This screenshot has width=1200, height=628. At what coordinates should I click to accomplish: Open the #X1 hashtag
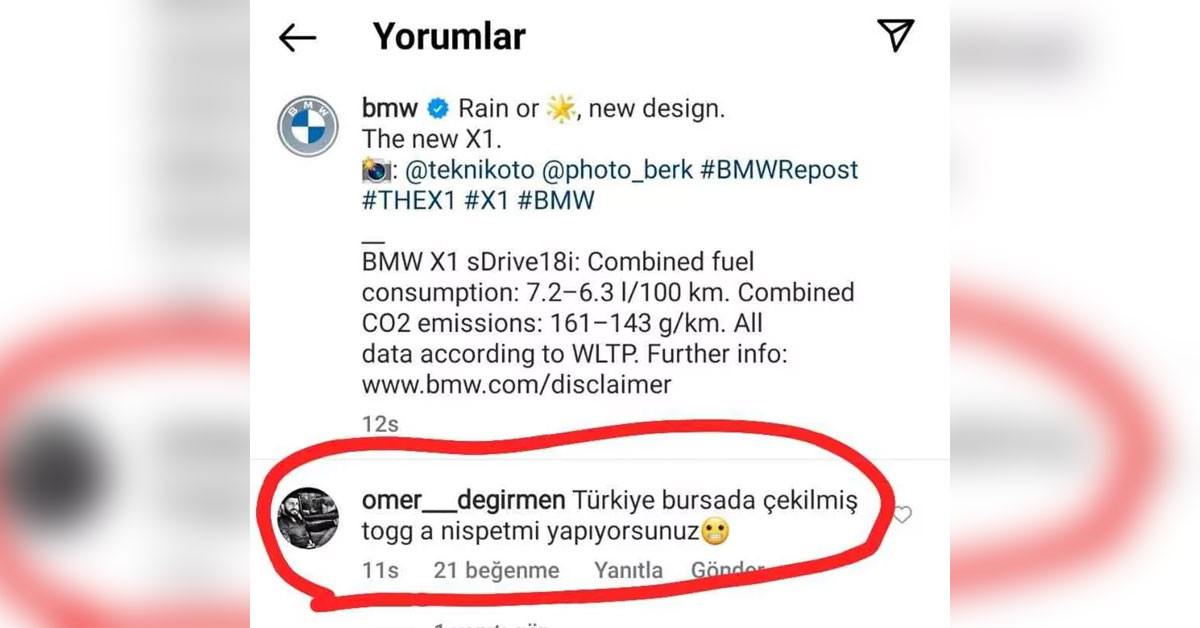pos(487,200)
